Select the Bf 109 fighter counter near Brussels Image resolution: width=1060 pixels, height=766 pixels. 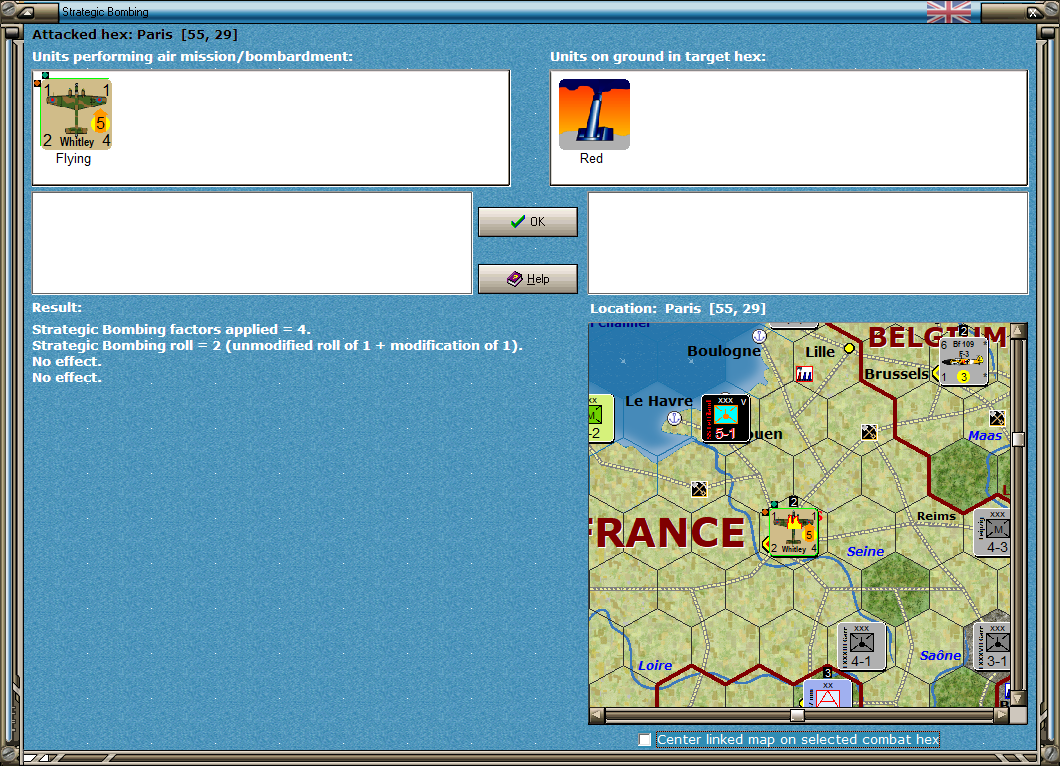[x=963, y=361]
